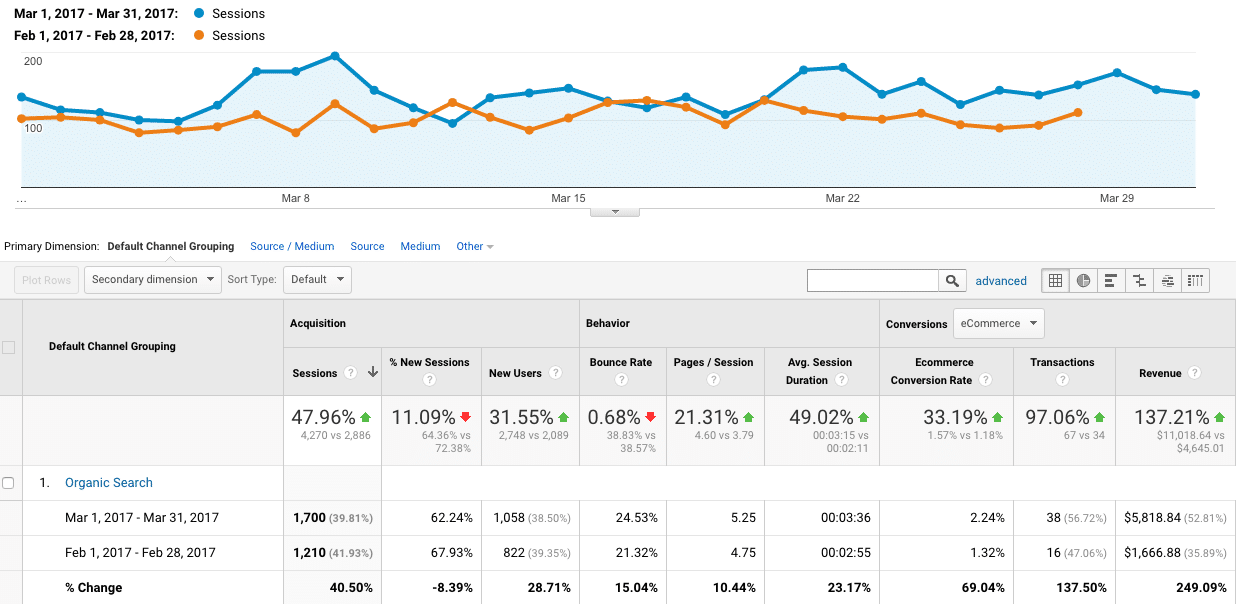
Task: Sort by the Transactions column header
Action: [1062, 362]
